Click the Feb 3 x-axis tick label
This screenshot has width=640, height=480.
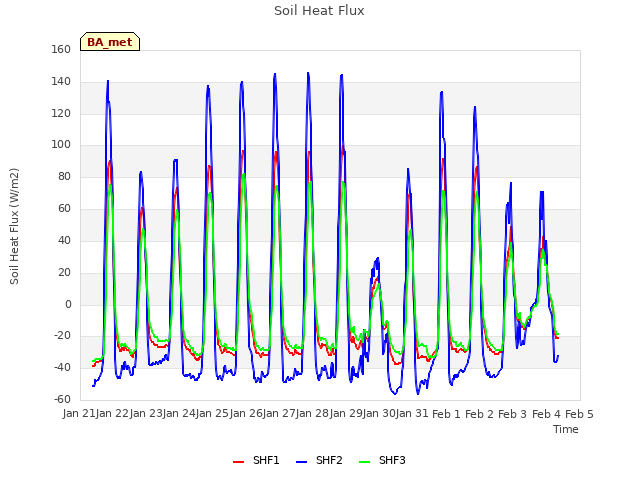[x=513, y=414]
